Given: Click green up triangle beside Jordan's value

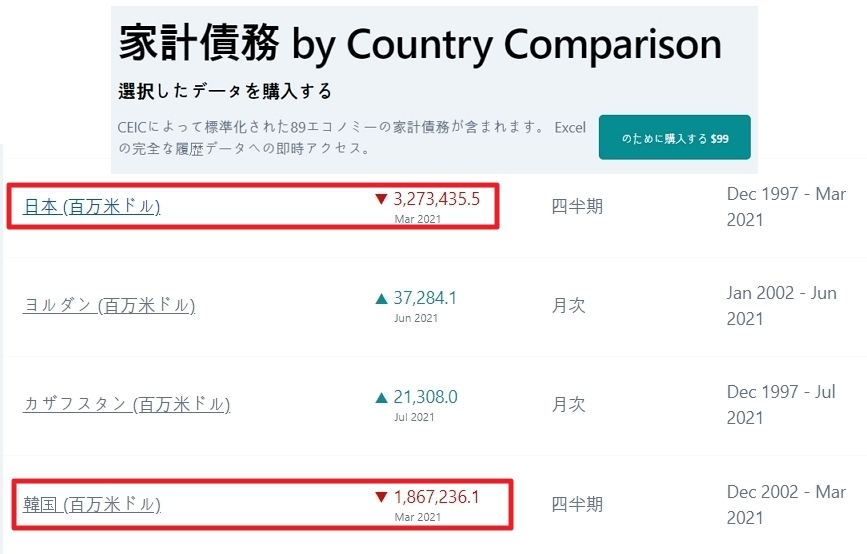Looking at the screenshot, I should (x=381, y=298).
